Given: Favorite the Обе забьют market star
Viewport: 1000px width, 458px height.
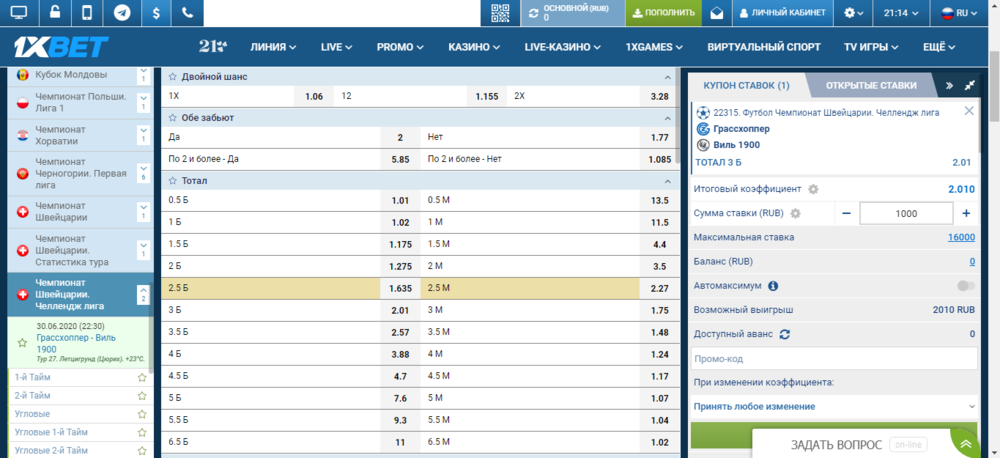Looking at the screenshot, I should point(172,118).
